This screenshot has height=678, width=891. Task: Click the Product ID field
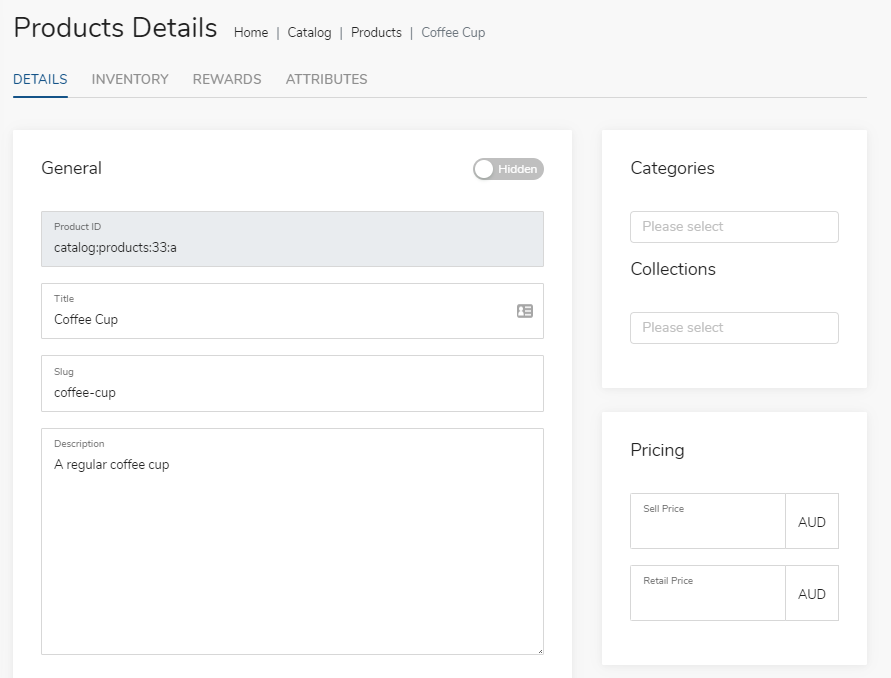292,239
